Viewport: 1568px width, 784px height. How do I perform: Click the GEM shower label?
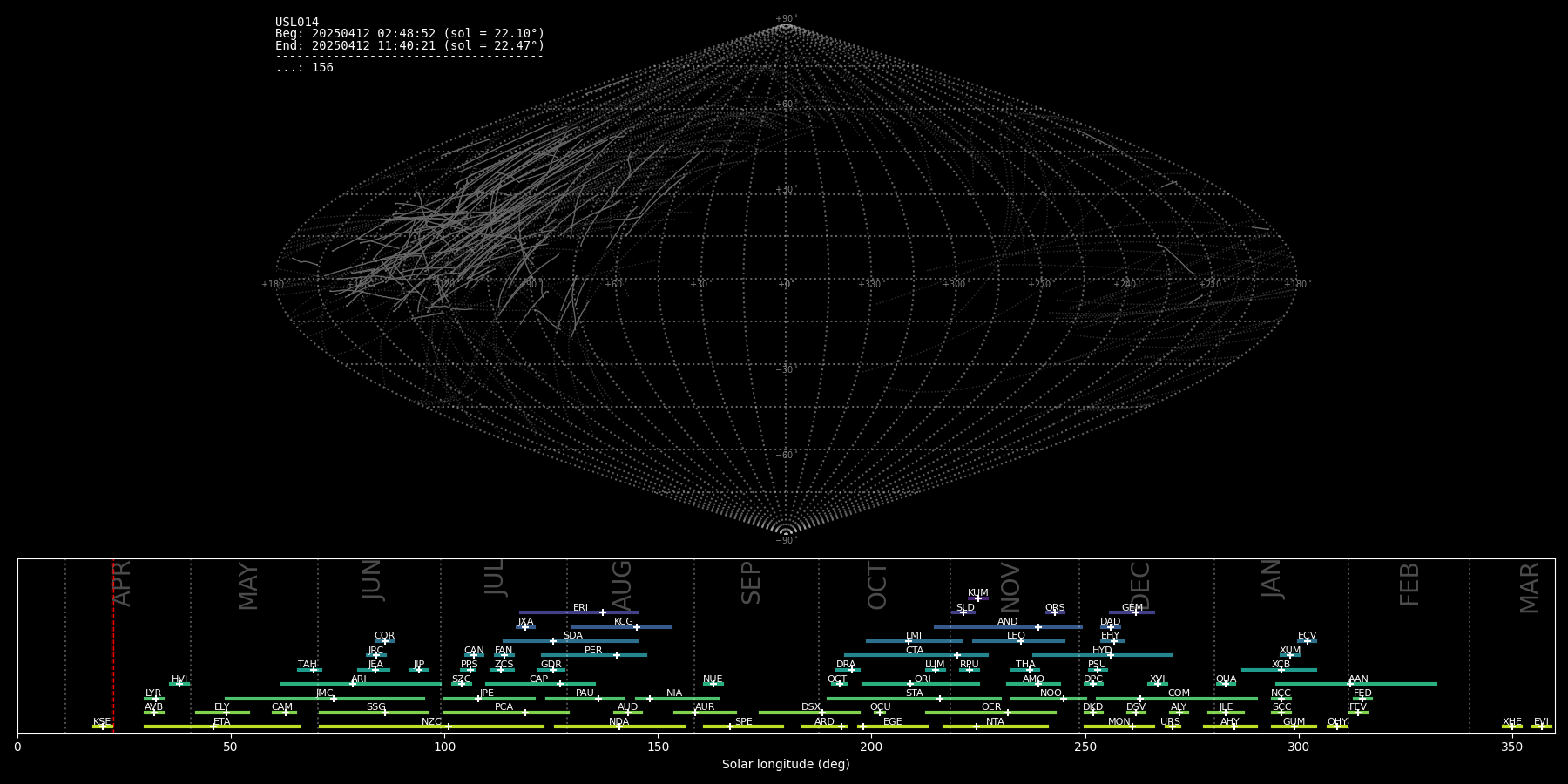point(1132,608)
